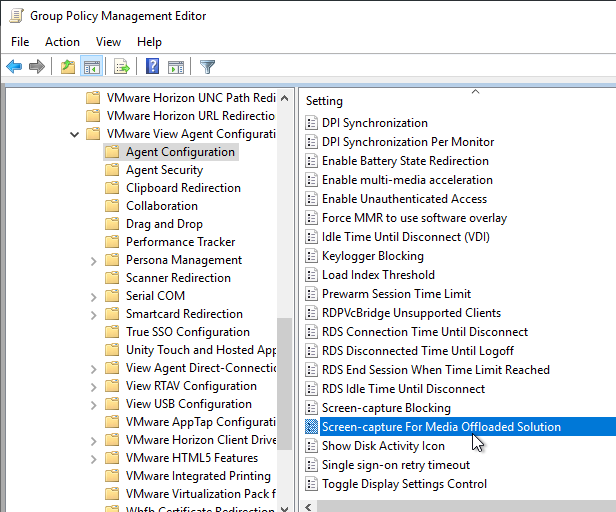Click the settings pane left scroll arrow

pyautogui.click(x=308, y=507)
